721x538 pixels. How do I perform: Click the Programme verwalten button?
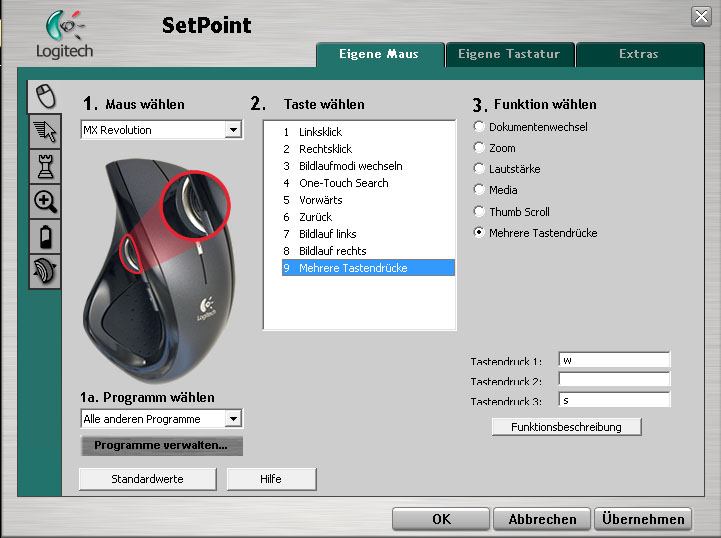(x=161, y=445)
